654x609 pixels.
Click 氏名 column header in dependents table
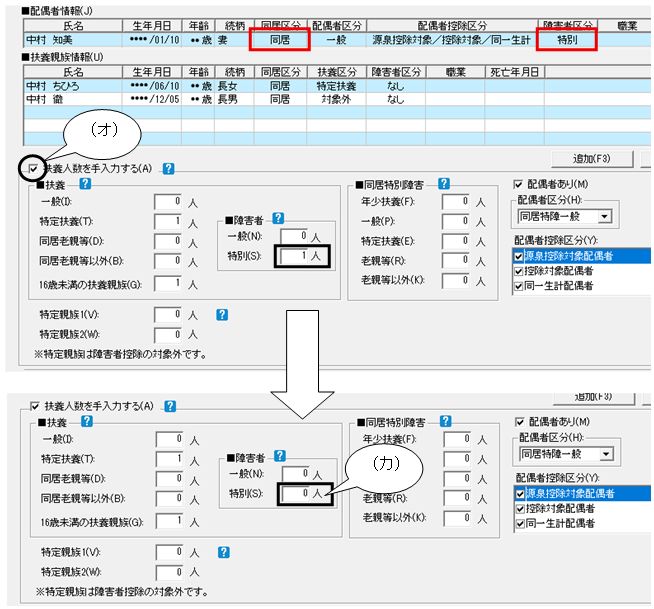pyautogui.click(x=73, y=72)
